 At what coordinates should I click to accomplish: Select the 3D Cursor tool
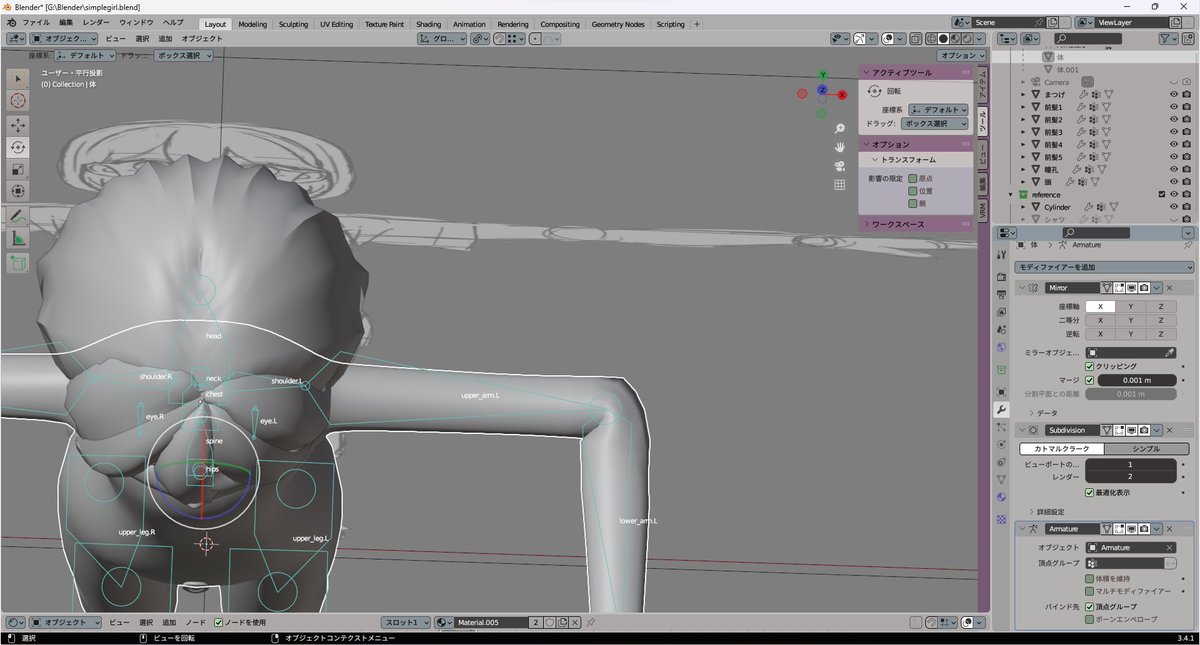pos(18,101)
